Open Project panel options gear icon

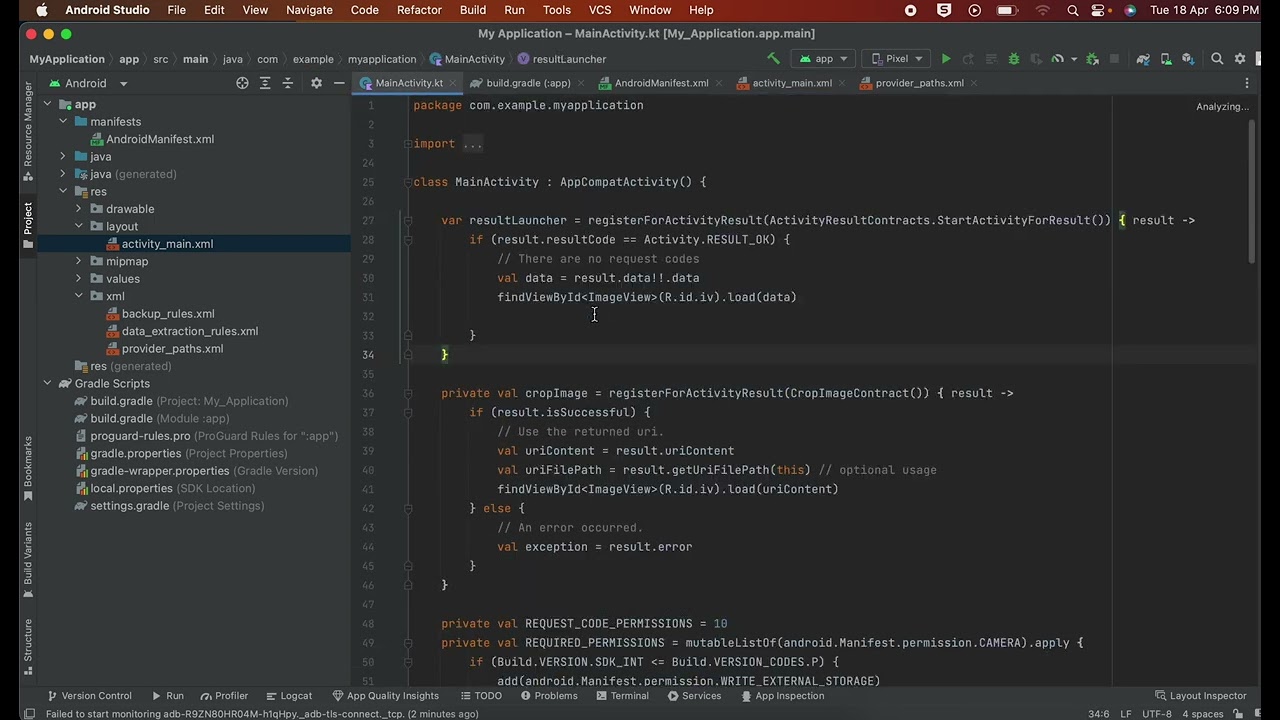click(316, 83)
